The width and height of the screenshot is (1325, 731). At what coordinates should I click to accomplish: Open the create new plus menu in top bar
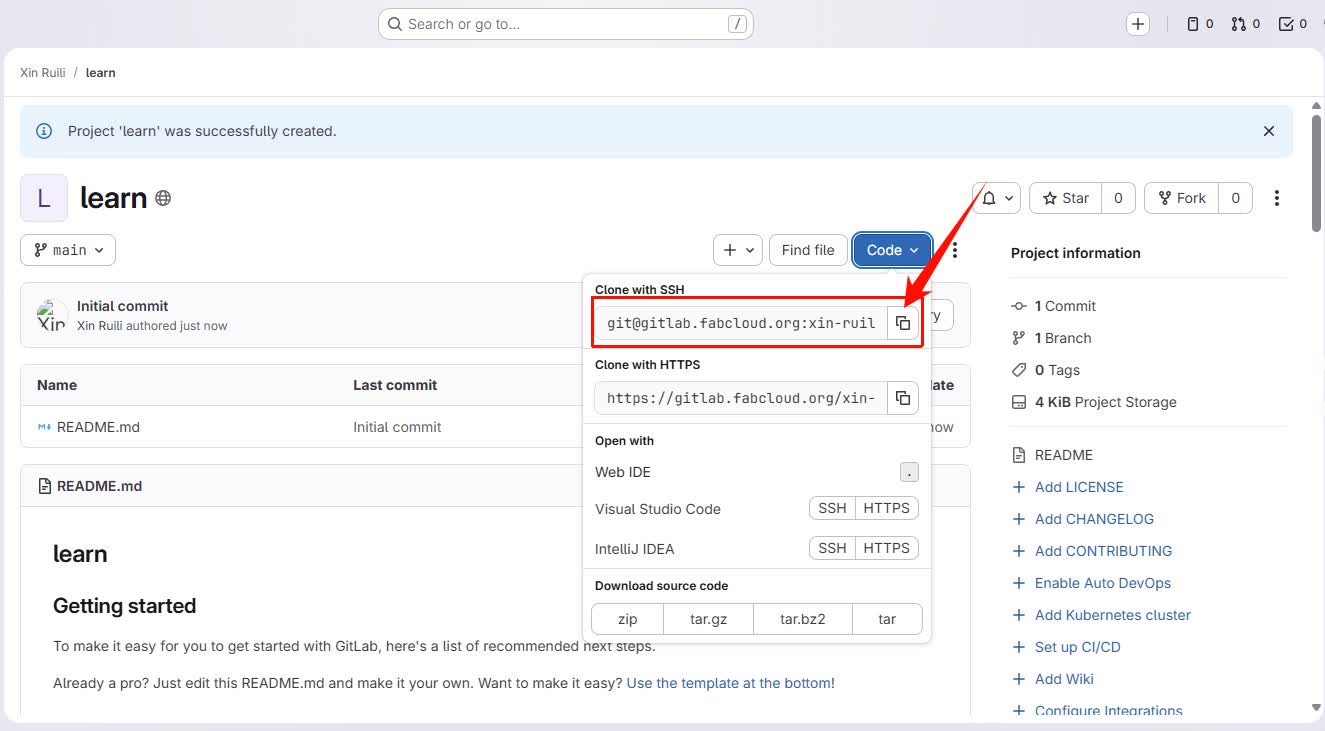1138,24
